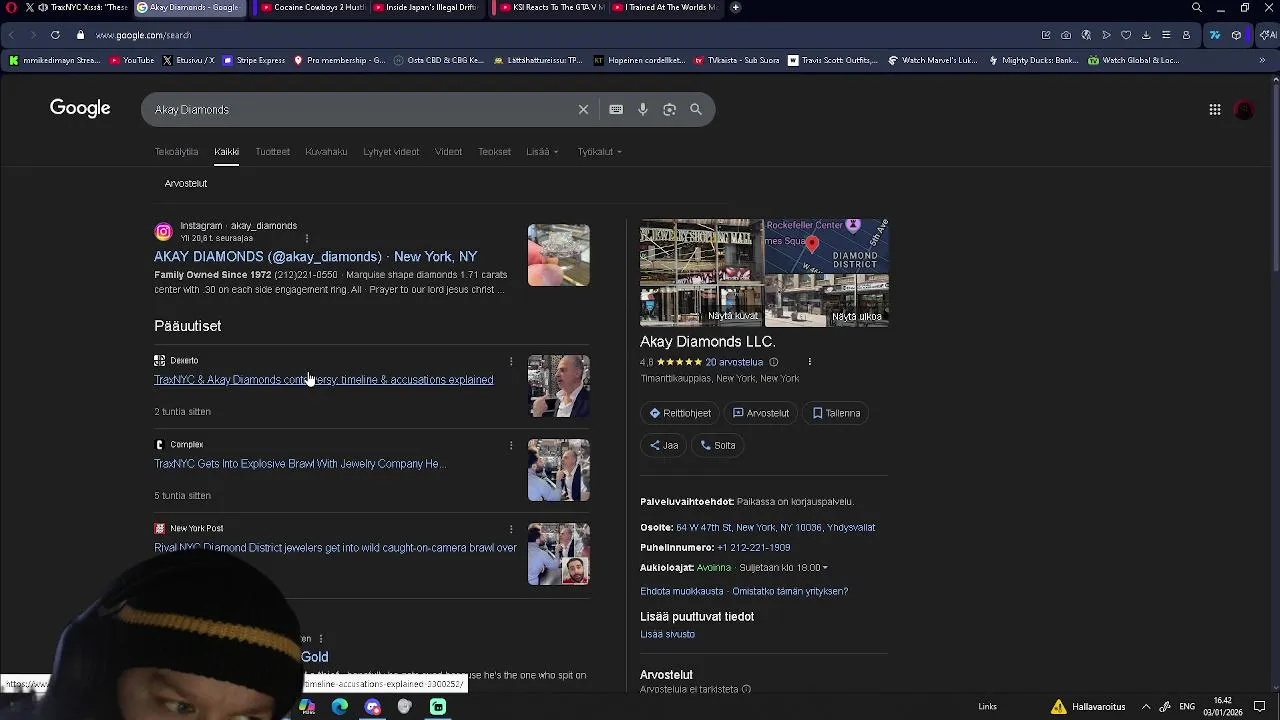
Task: Open the 64 W 47th St address link
Action: [775, 528]
